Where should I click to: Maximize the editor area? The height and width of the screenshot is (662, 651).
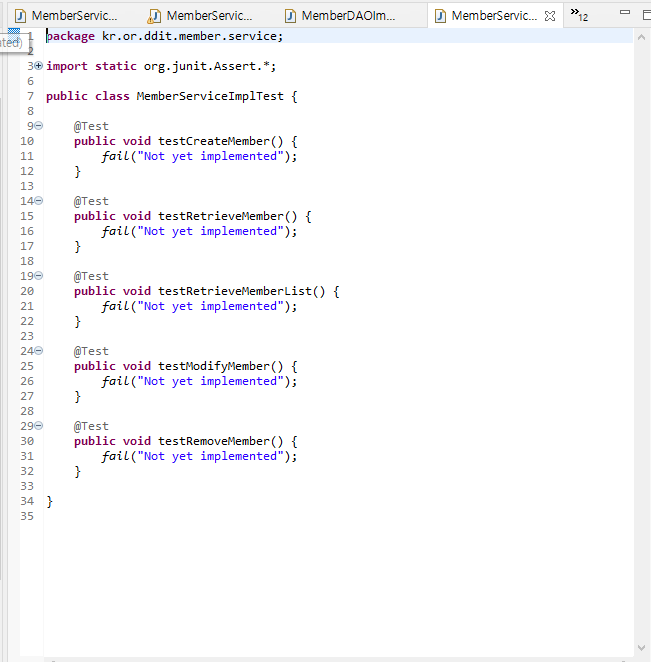click(647, 15)
